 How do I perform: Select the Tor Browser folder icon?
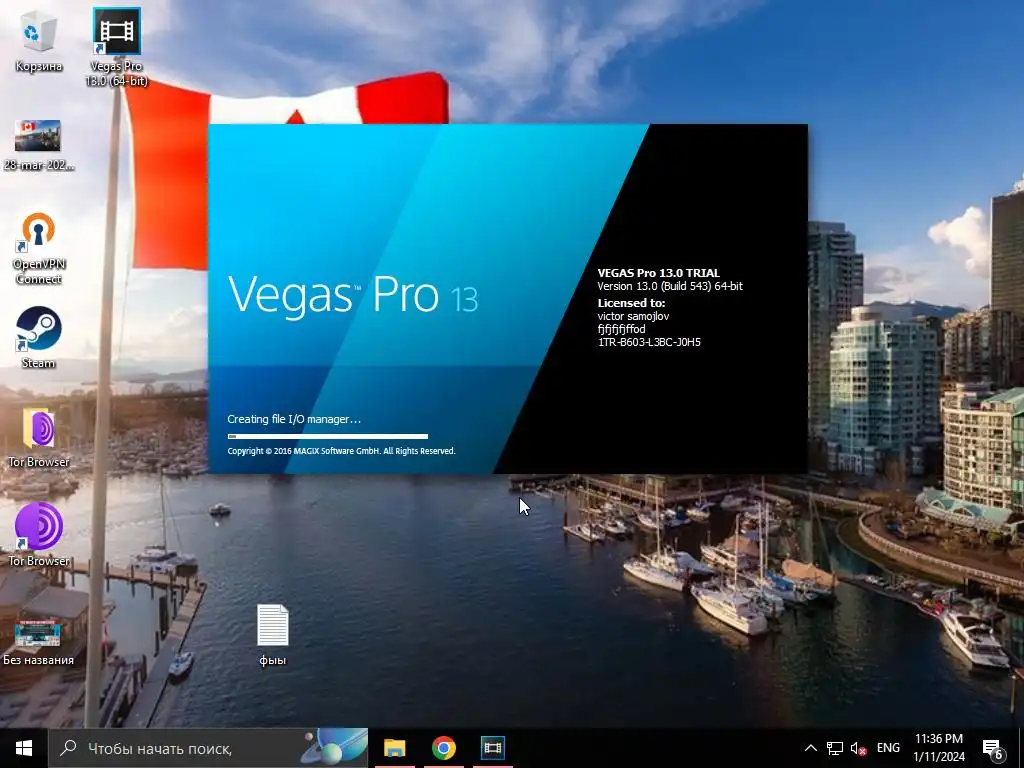(39, 438)
